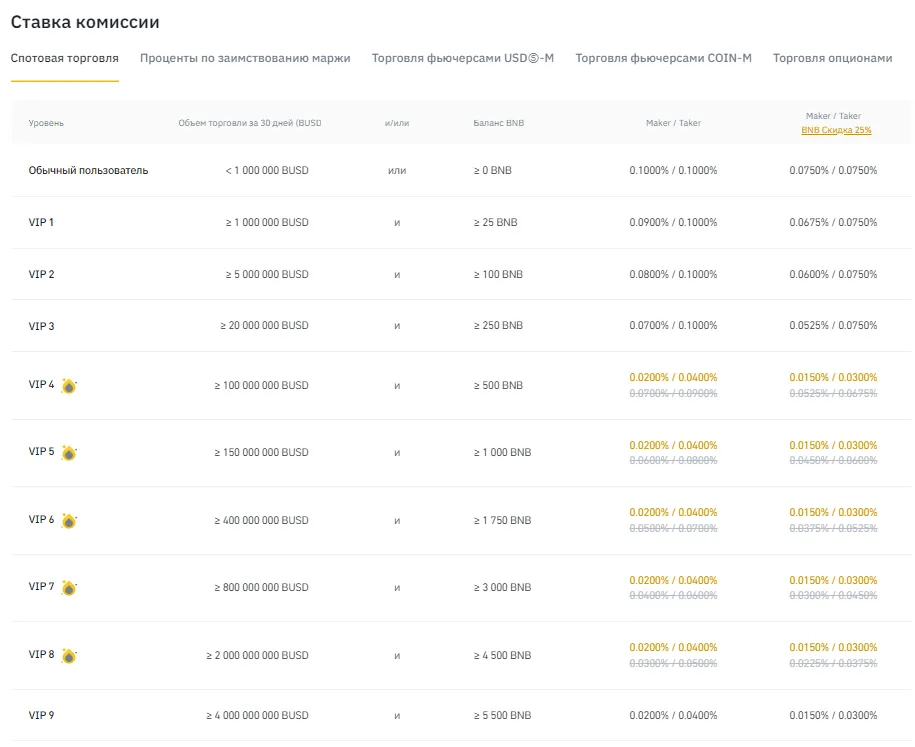
Task: Click the active Спотовая торговля tab
Action: coord(64,58)
